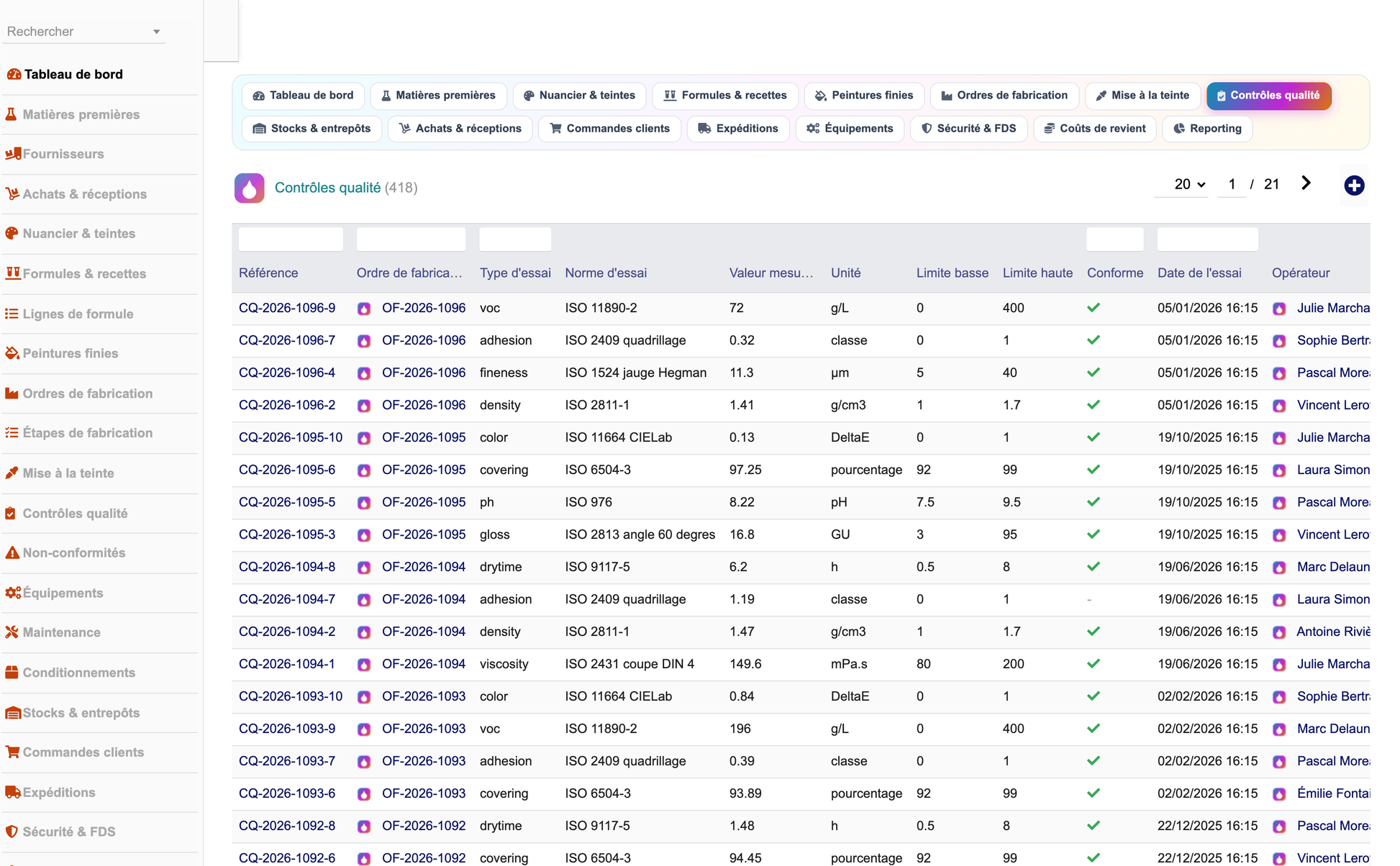Image resolution: width=1400 pixels, height=866 pixels.
Task: Open the Sécurité & FDS top tab
Action: (x=968, y=129)
